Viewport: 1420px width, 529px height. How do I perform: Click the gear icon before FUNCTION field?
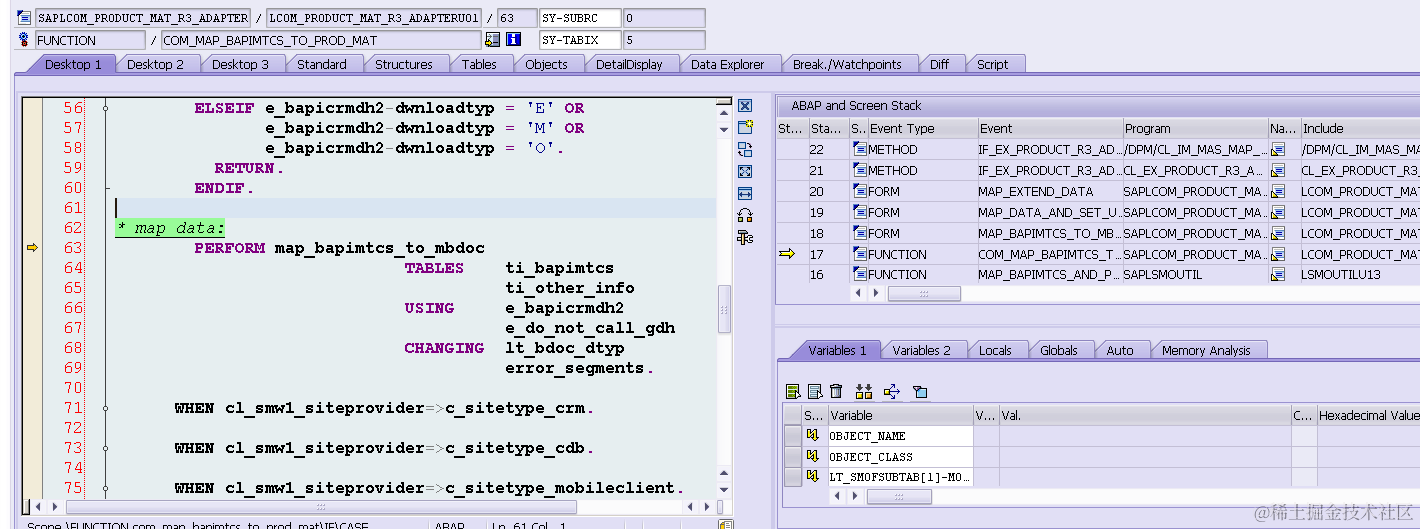[x=25, y=40]
